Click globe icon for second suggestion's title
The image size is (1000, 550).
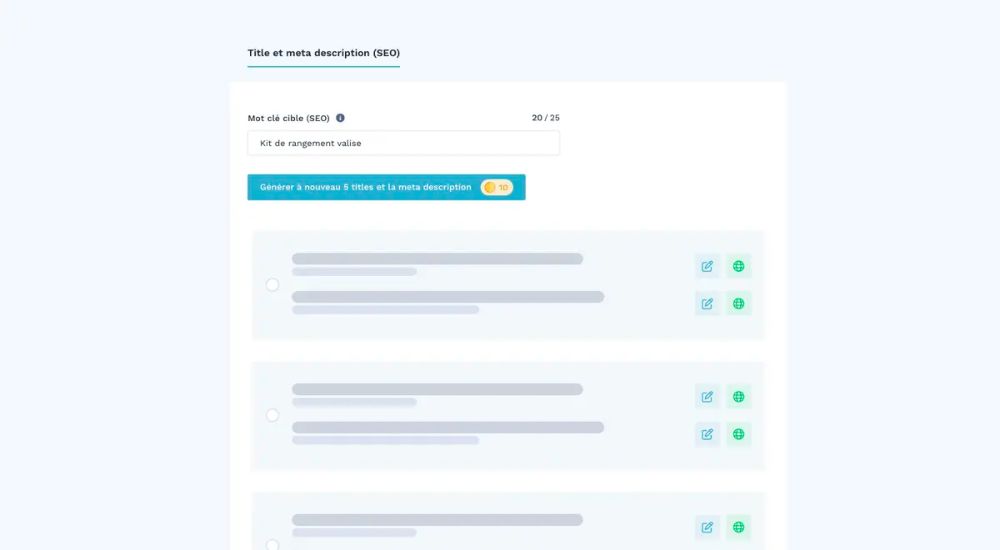pos(738,397)
